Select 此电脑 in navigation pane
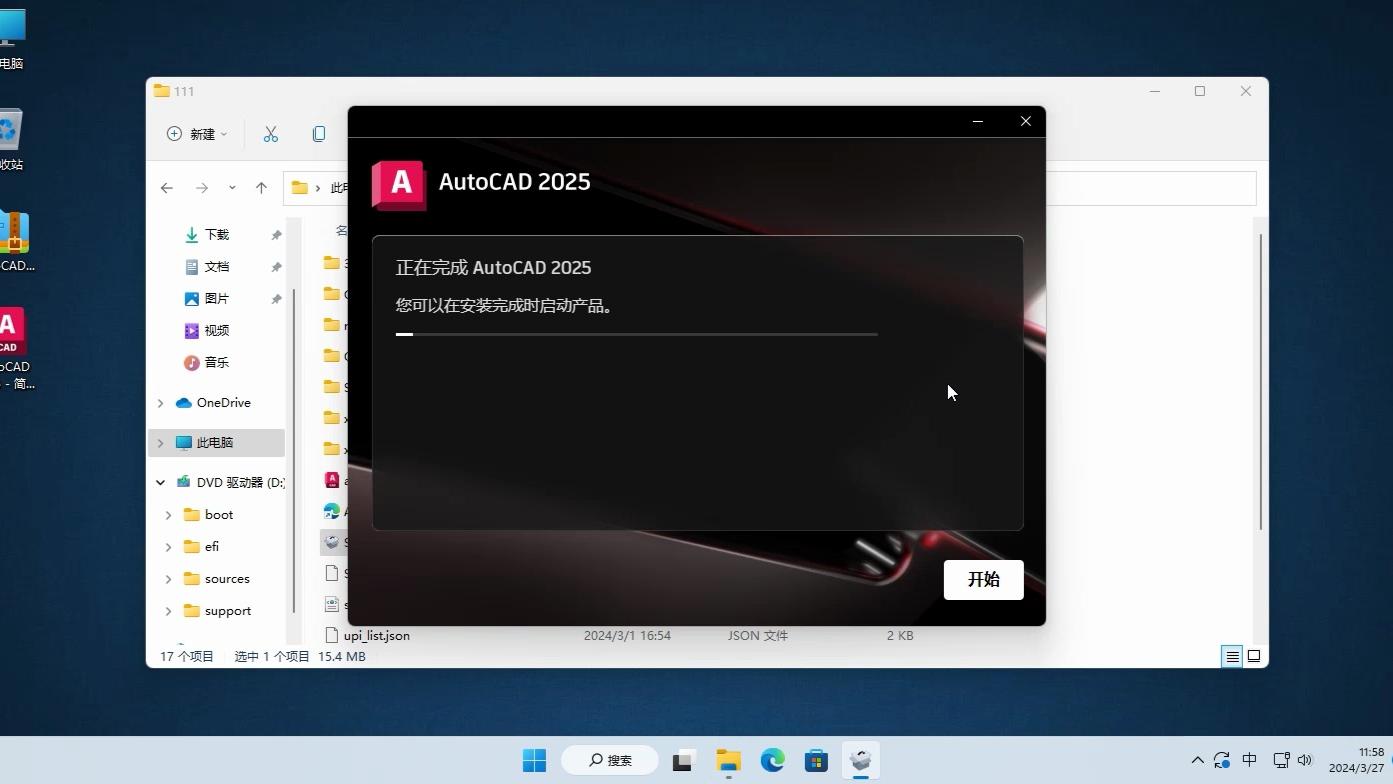The image size is (1393, 784). pyautogui.click(x=214, y=443)
